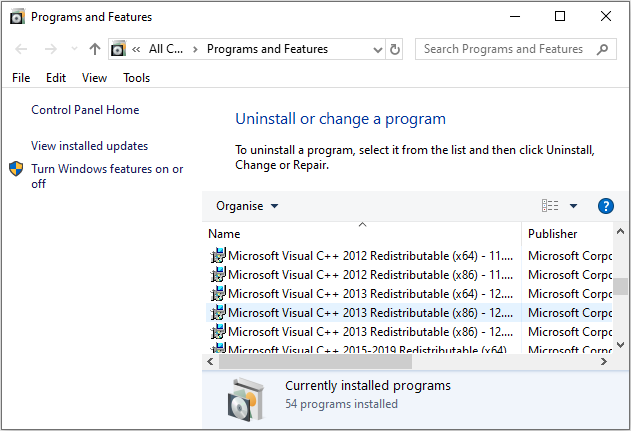Click the All C... breadcrumb segment

click(166, 49)
